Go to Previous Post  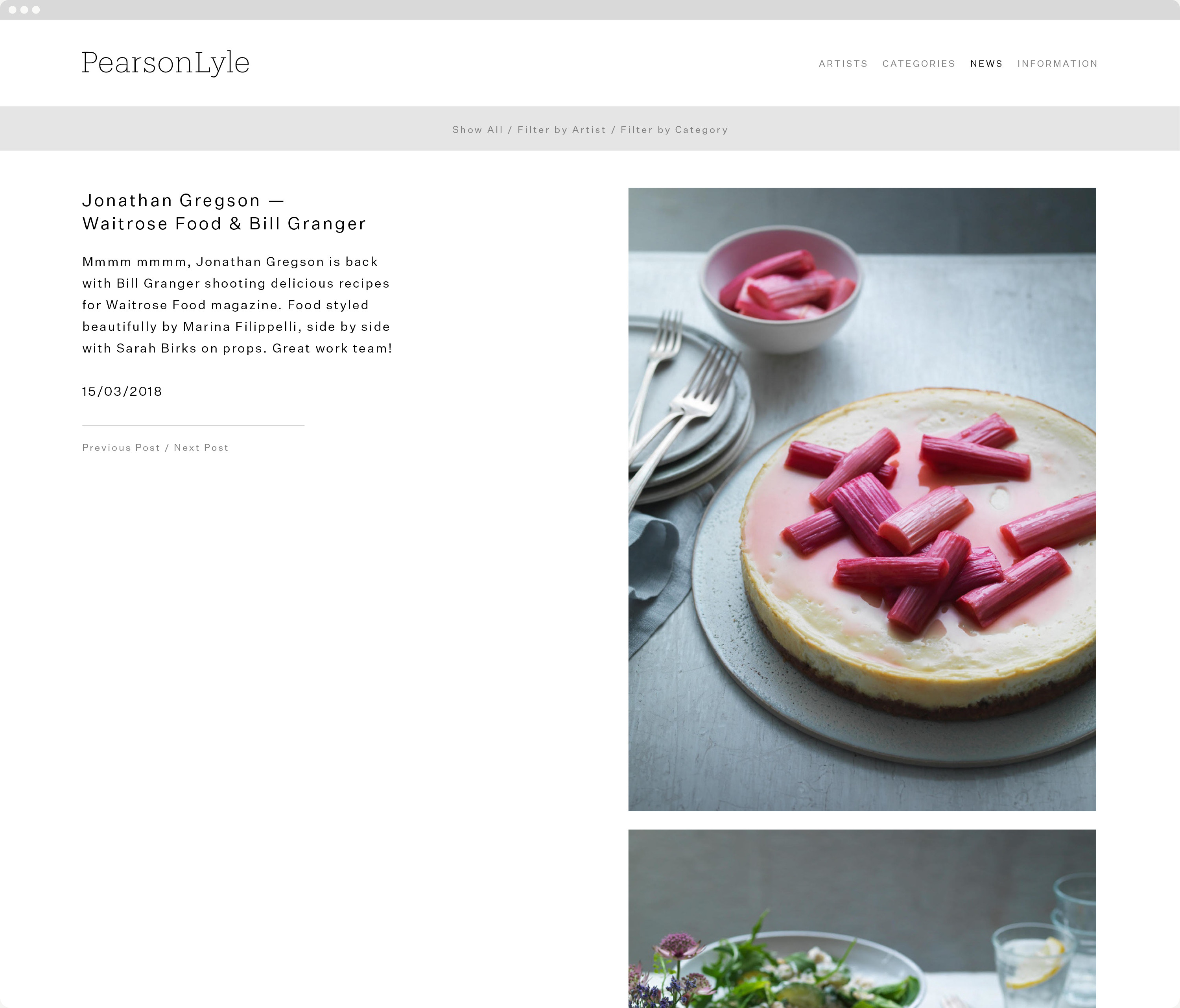pos(121,448)
